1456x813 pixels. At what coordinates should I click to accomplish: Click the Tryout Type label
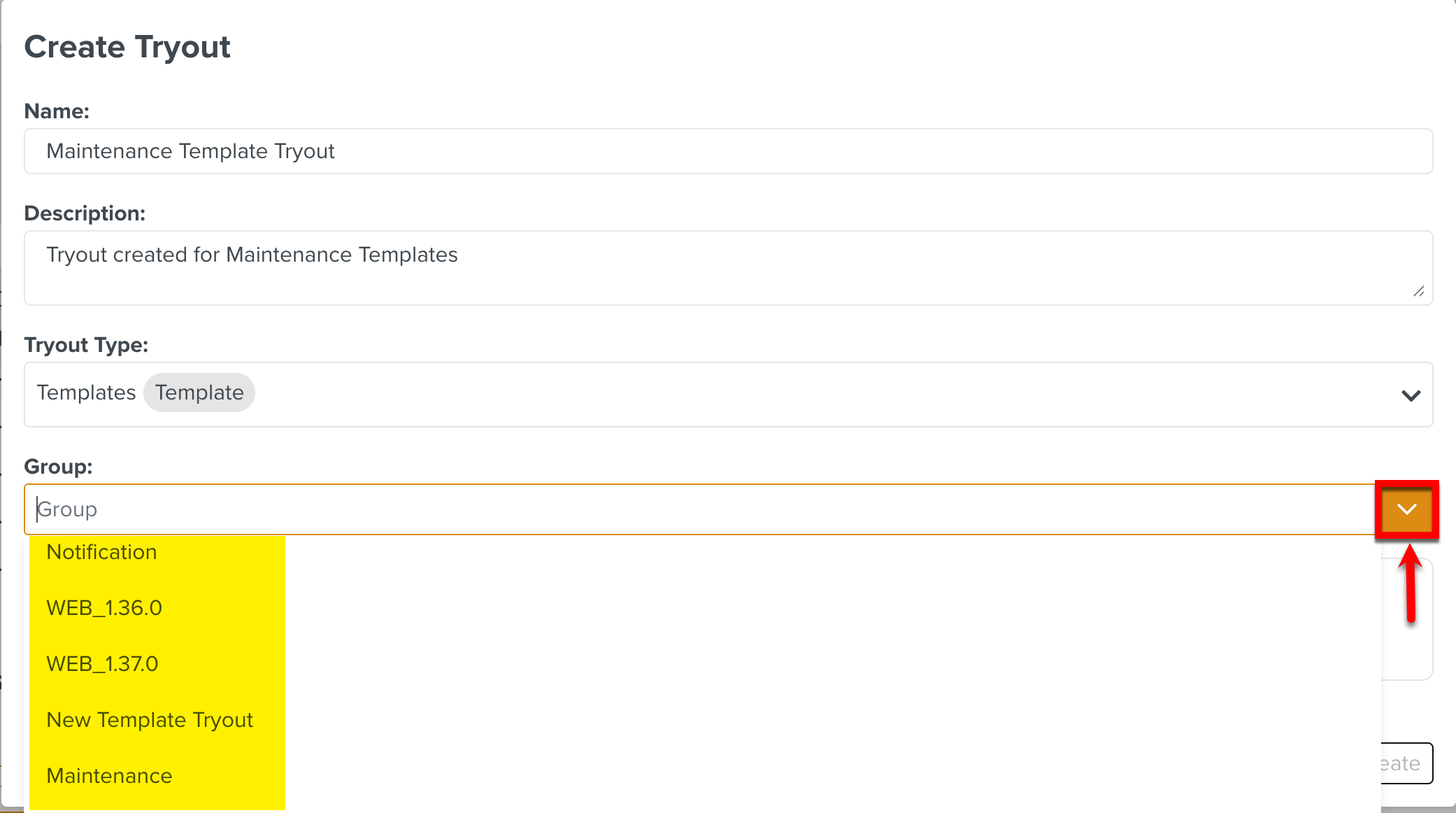[86, 345]
